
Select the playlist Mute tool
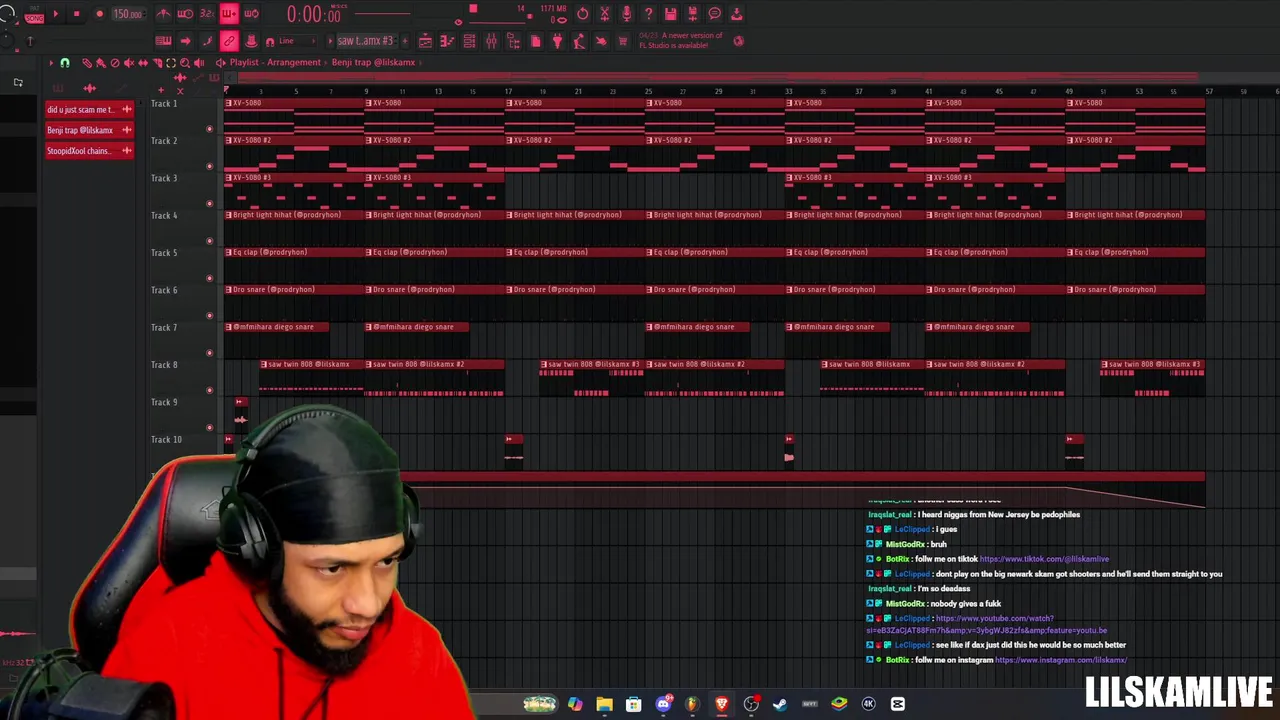coord(129,63)
